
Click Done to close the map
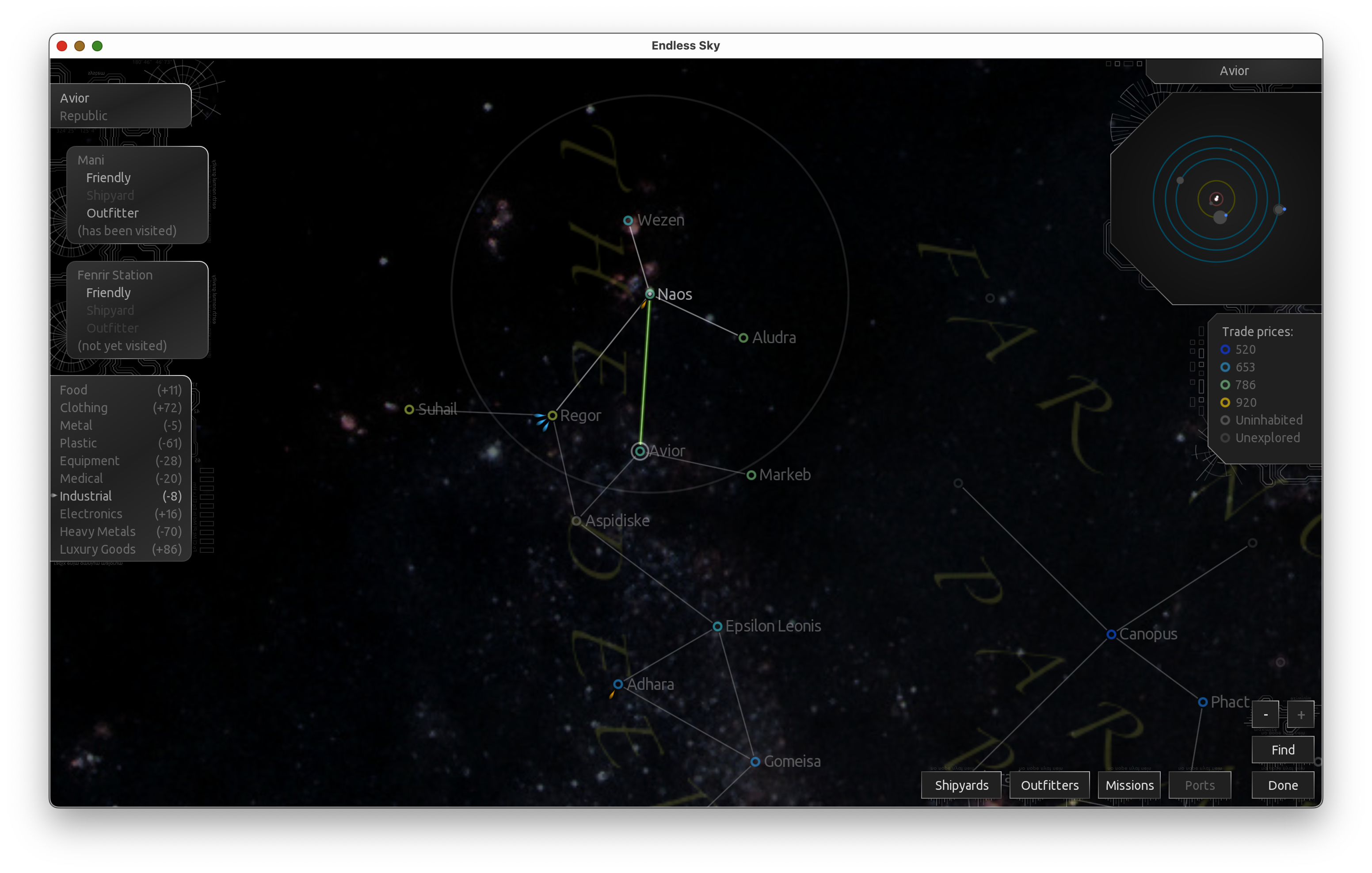pos(1283,785)
